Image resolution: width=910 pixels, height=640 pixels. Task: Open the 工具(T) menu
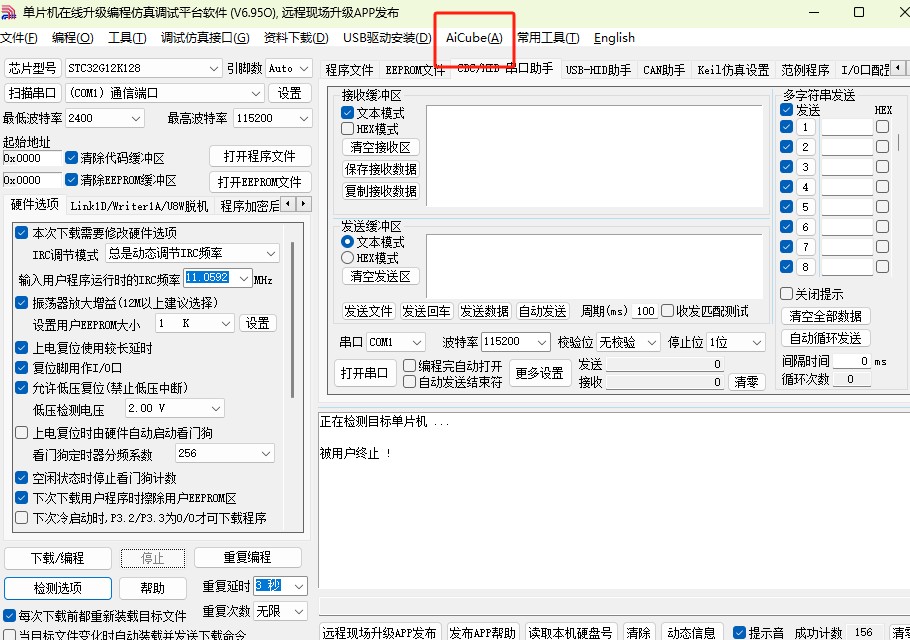click(x=127, y=38)
